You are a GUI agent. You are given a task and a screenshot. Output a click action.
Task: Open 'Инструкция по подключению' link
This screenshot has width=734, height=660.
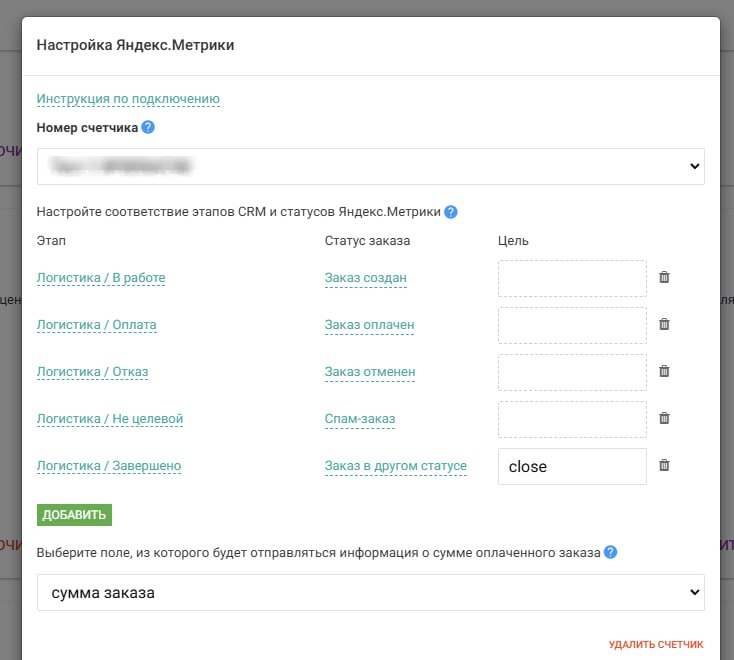128,99
